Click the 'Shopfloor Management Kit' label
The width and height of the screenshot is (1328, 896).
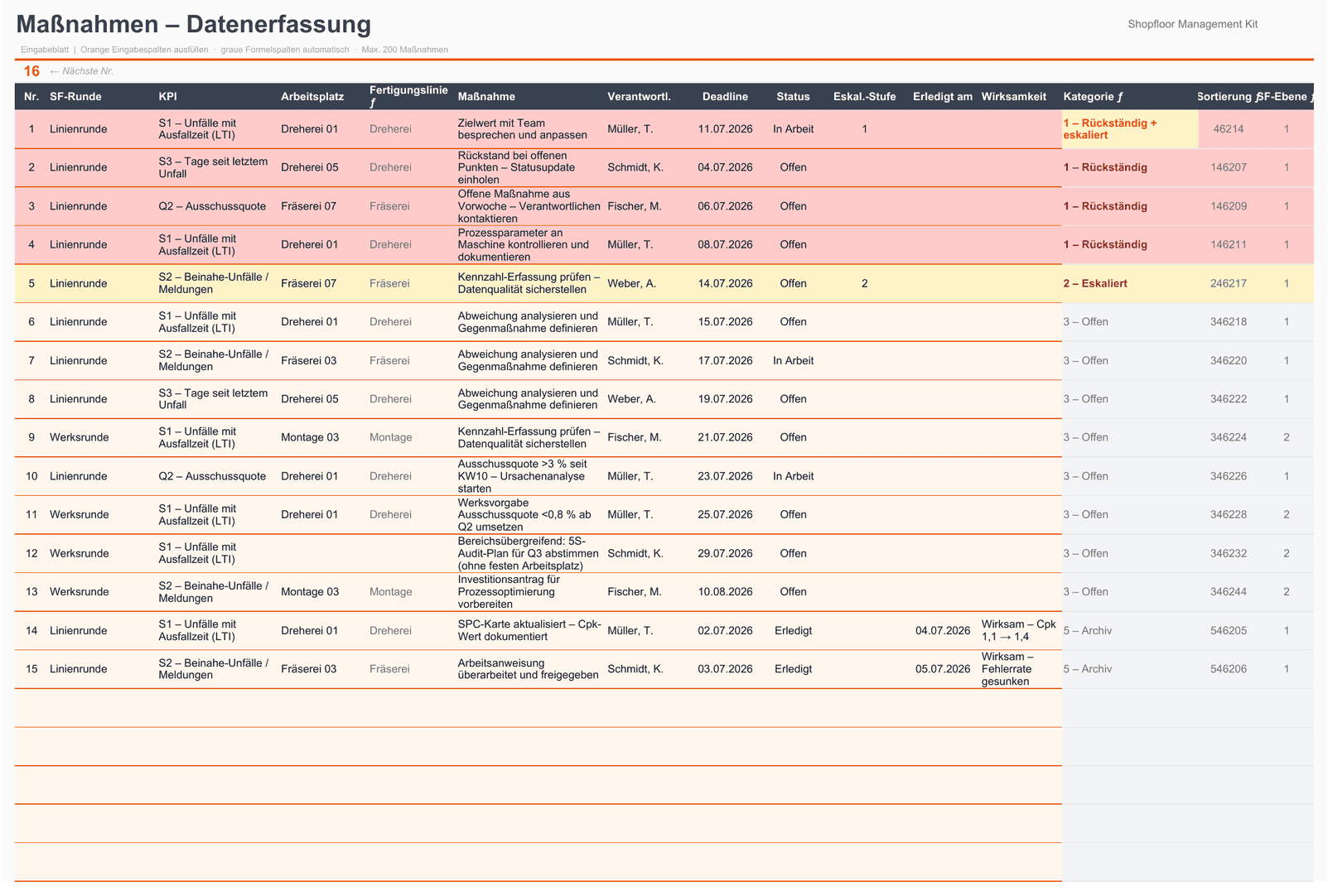pyautogui.click(x=1192, y=24)
